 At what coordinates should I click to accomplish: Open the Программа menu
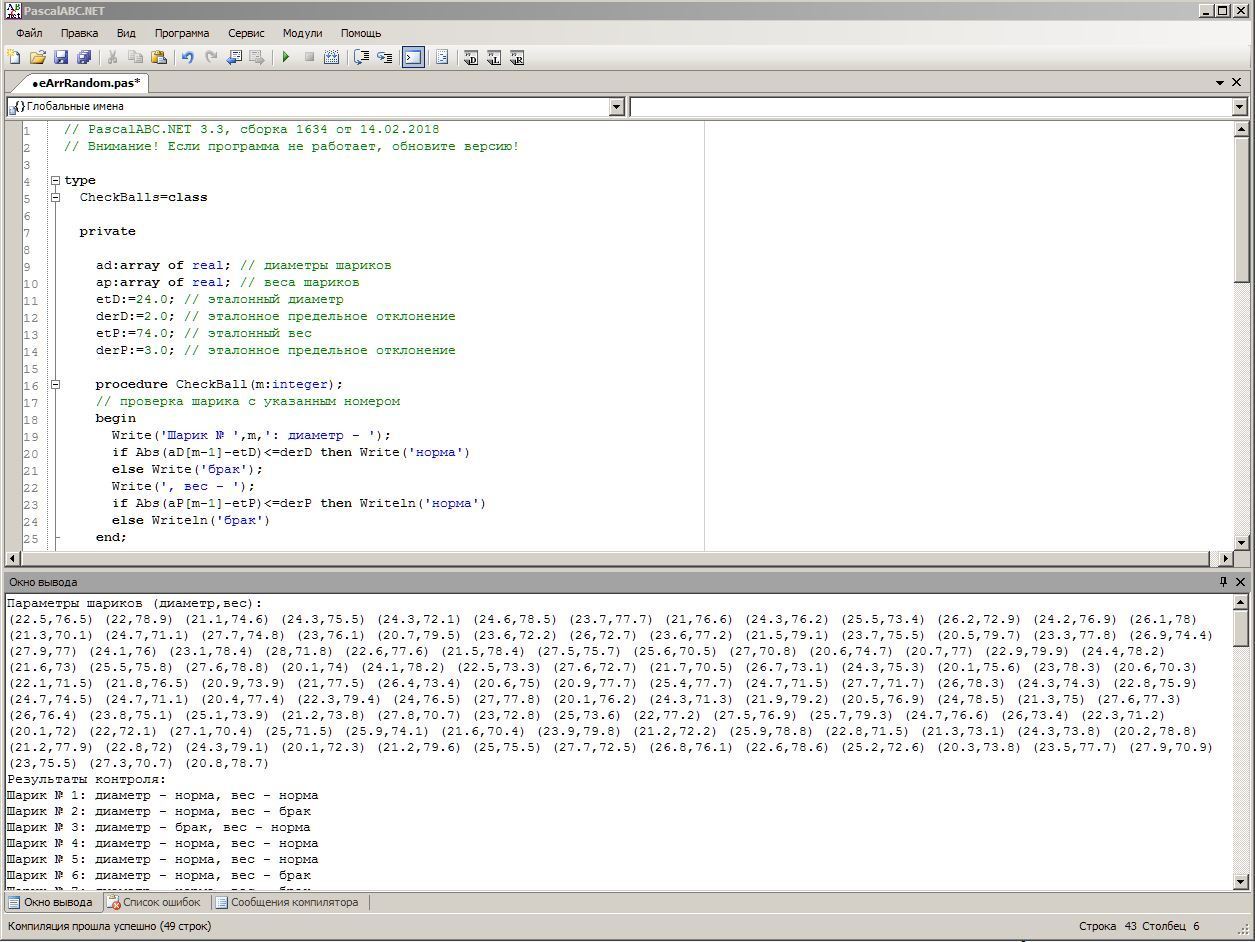tap(182, 33)
